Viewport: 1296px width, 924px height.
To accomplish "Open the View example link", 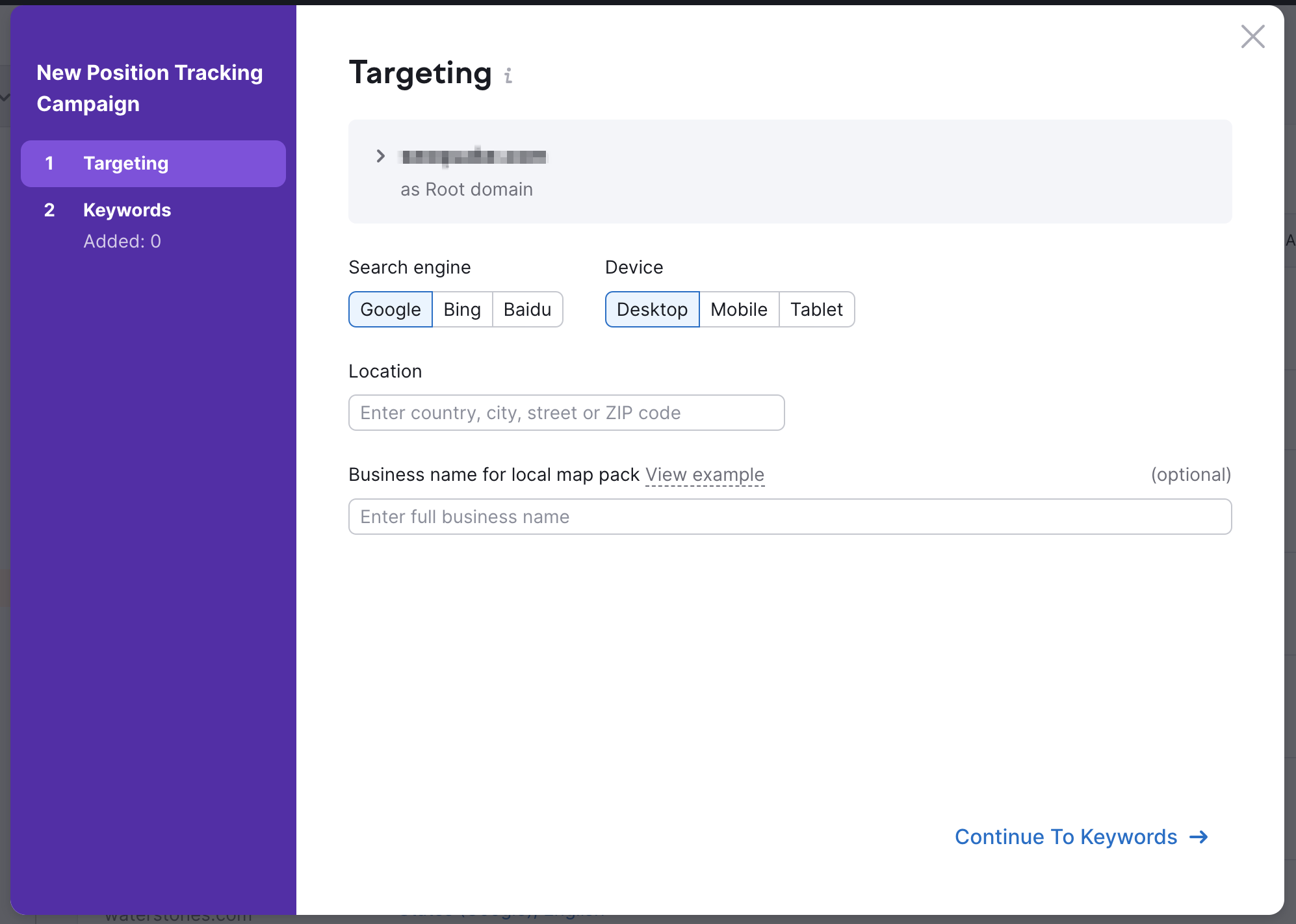I will coord(705,475).
